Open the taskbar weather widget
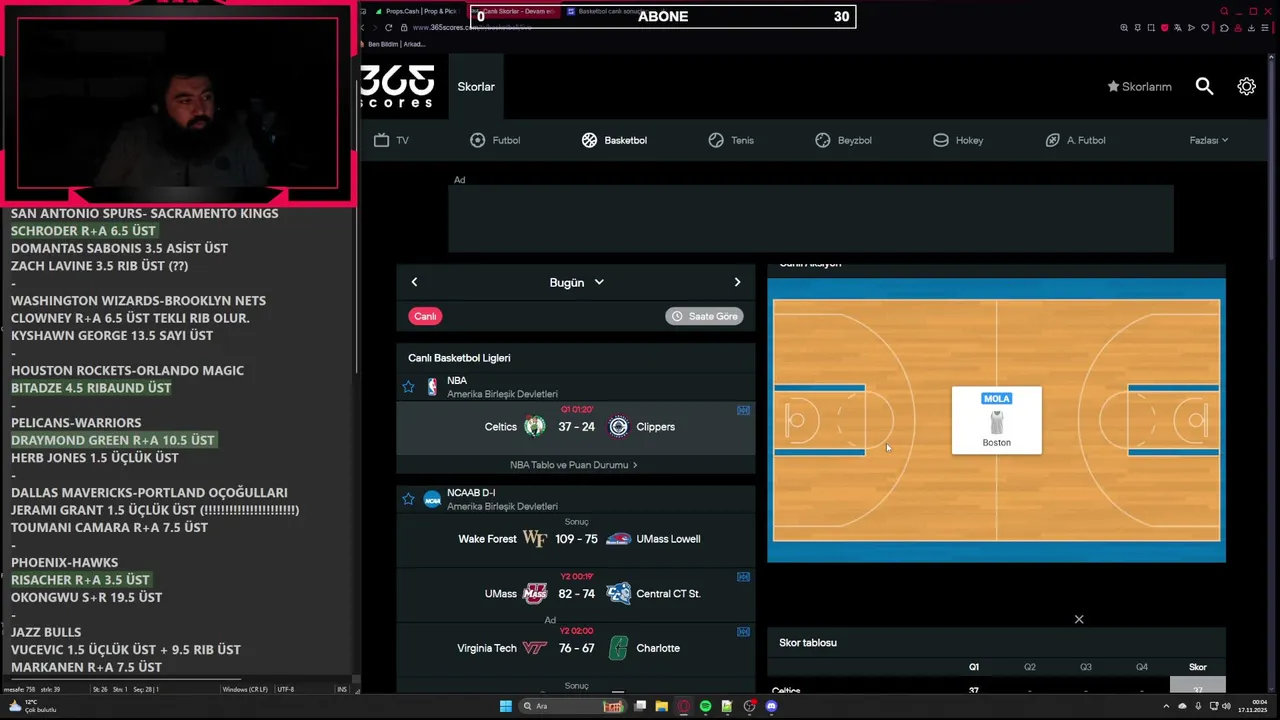Screen dimensions: 1280x720 click(x=33, y=706)
